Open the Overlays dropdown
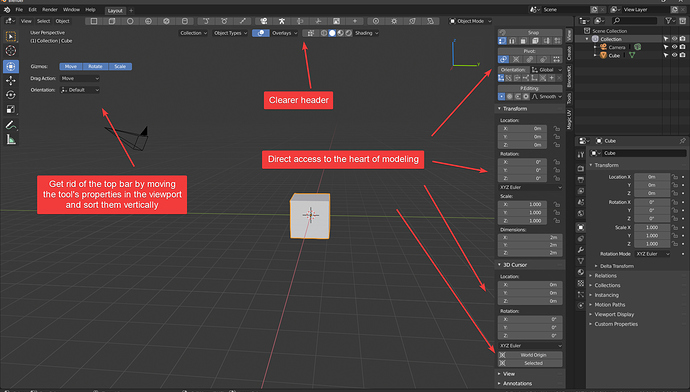Viewport: 690px width, 392px height. 284,33
